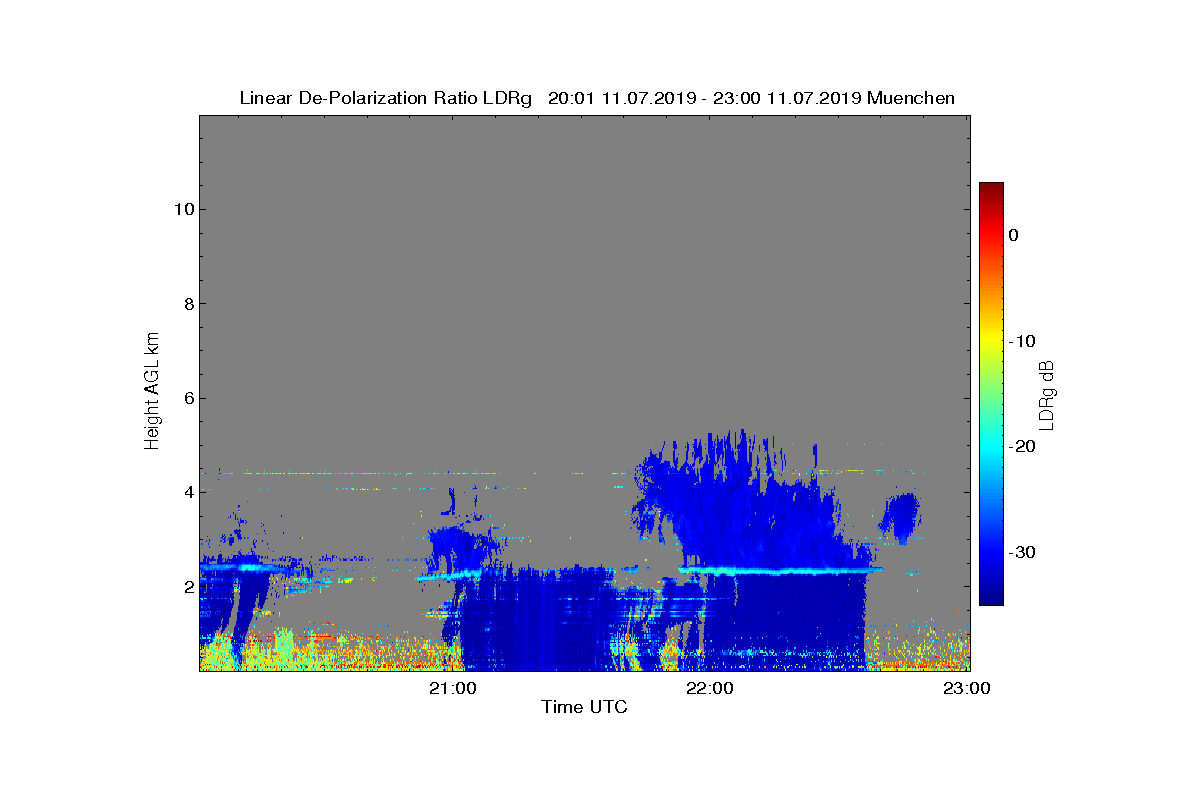Click the colorbar value -30
Viewport: 1200px width, 800px height.
tap(1022, 553)
